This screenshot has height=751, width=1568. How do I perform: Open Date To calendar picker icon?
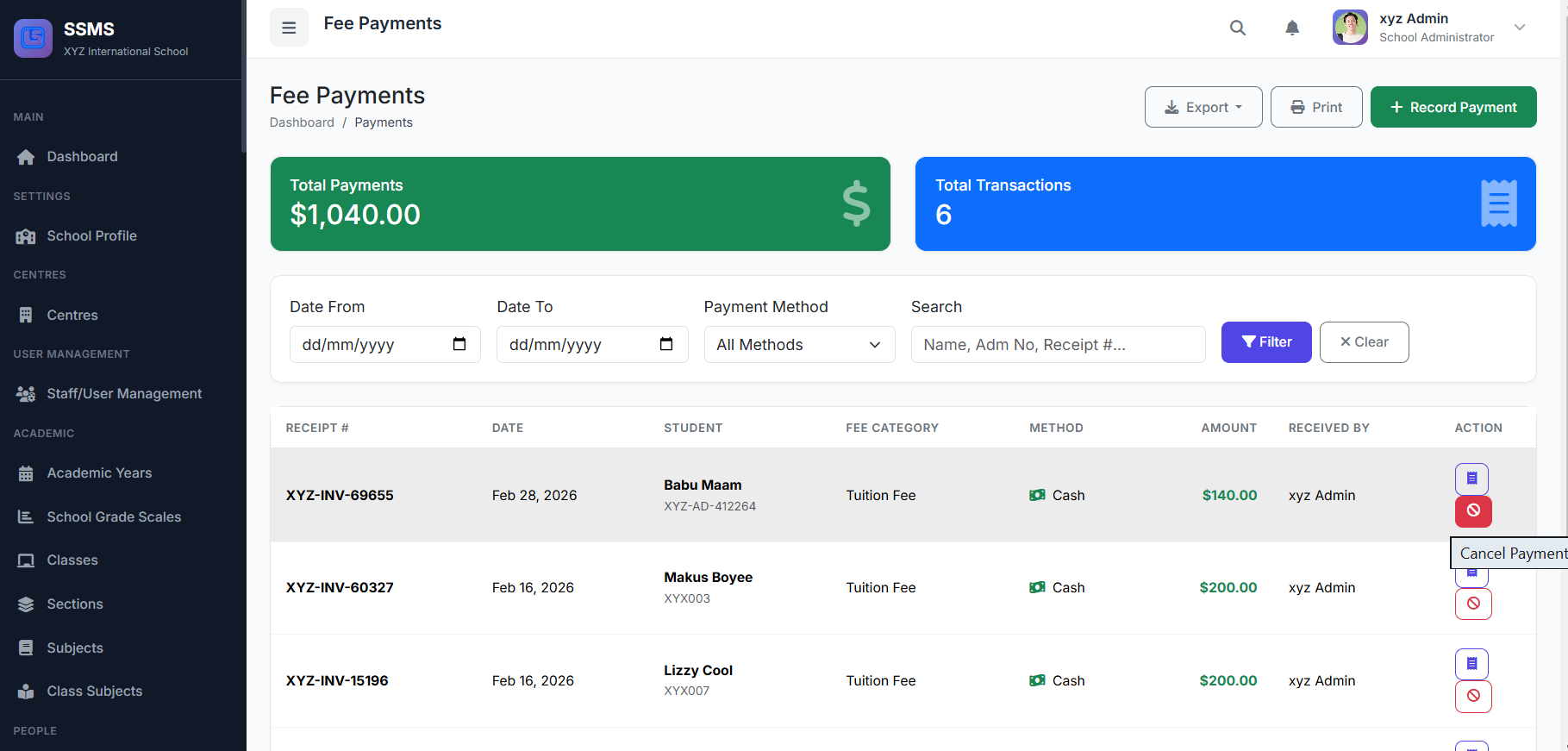666,344
